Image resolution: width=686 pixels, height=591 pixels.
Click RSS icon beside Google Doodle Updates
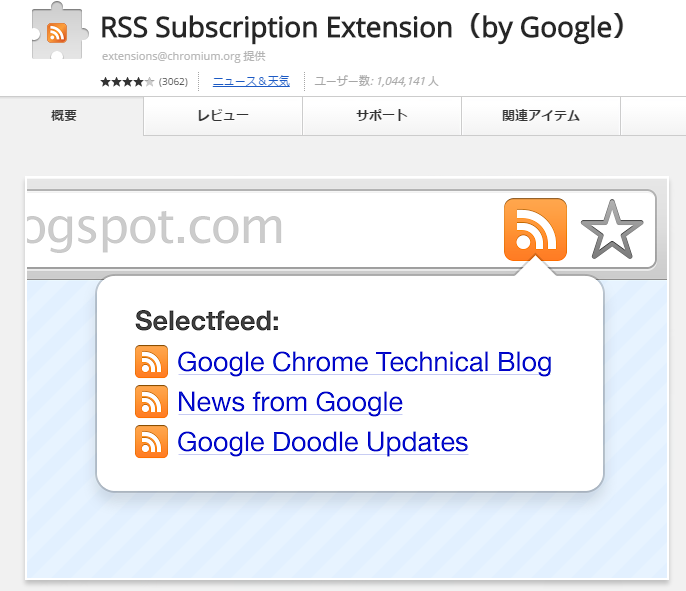151,441
